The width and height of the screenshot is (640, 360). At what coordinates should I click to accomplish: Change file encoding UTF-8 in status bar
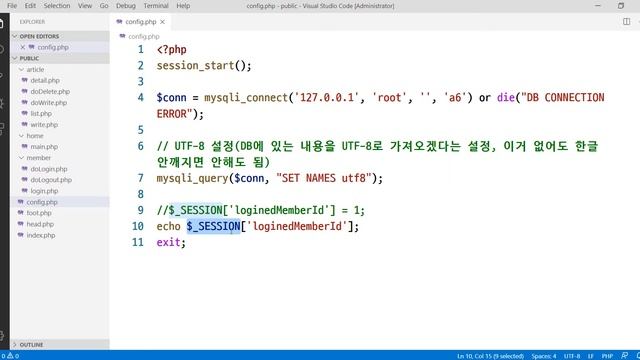[572, 356]
